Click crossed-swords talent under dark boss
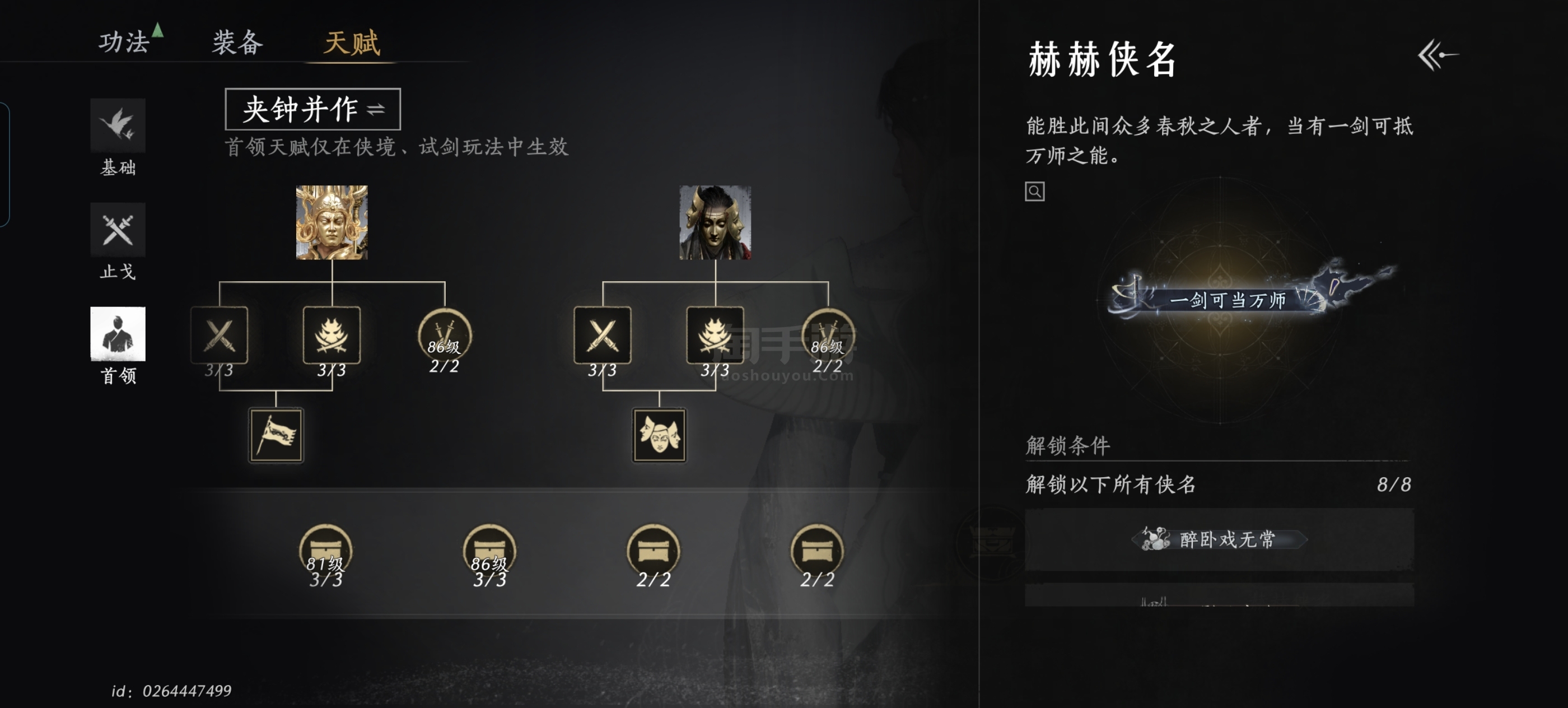This screenshot has height=708, width=1568. (603, 335)
